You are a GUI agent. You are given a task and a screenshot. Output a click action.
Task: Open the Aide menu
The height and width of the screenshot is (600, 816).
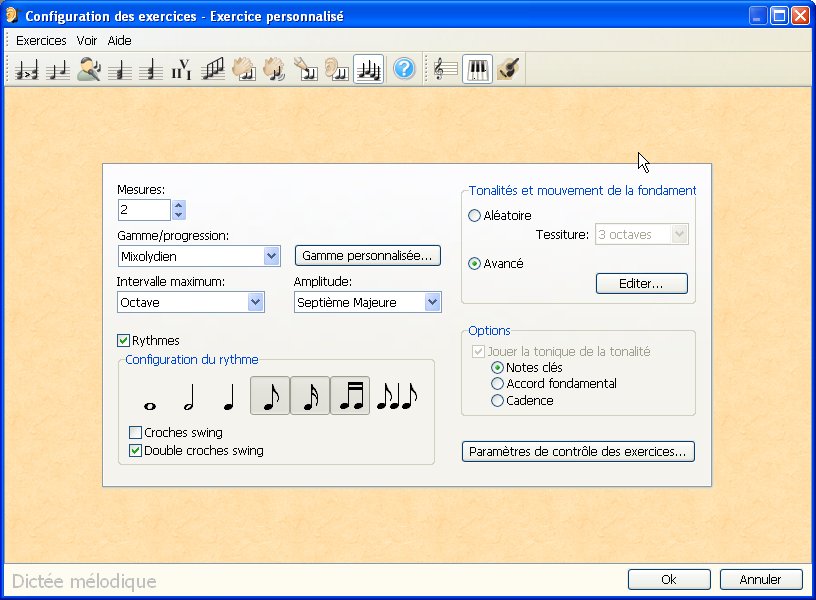click(x=119, y=41)
